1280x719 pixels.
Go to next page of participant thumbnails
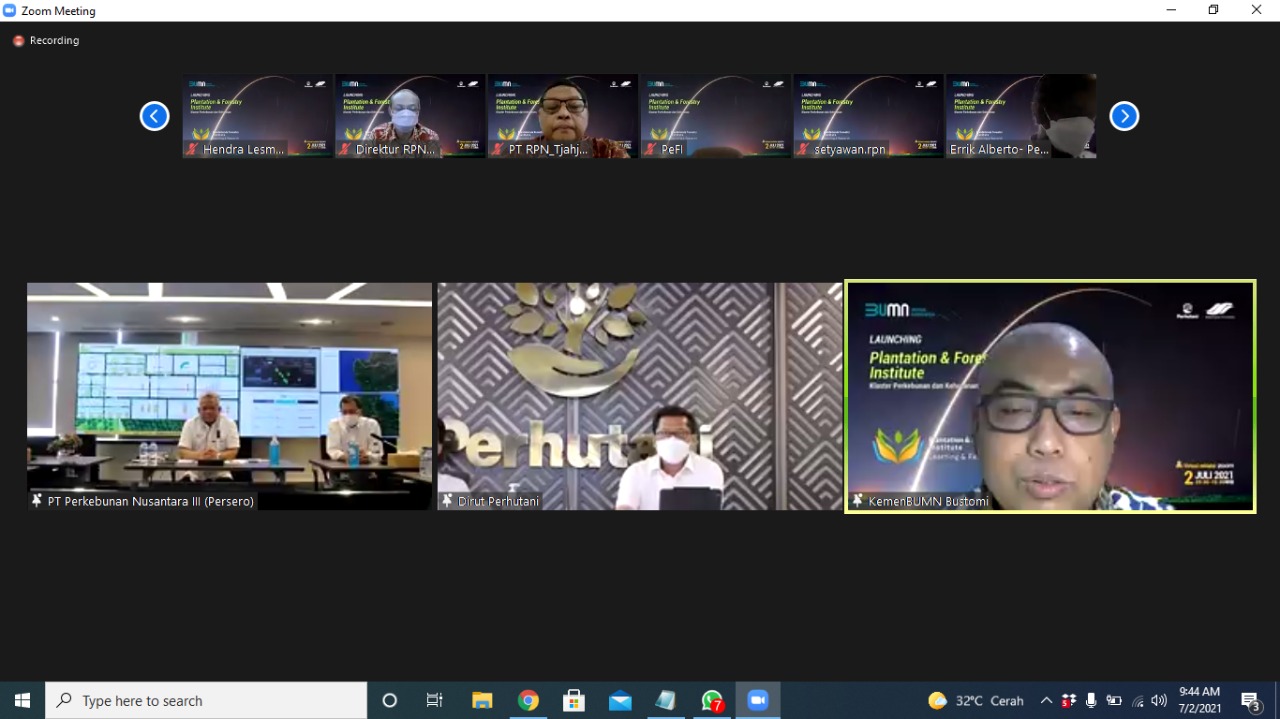(x=1124, y=116)
